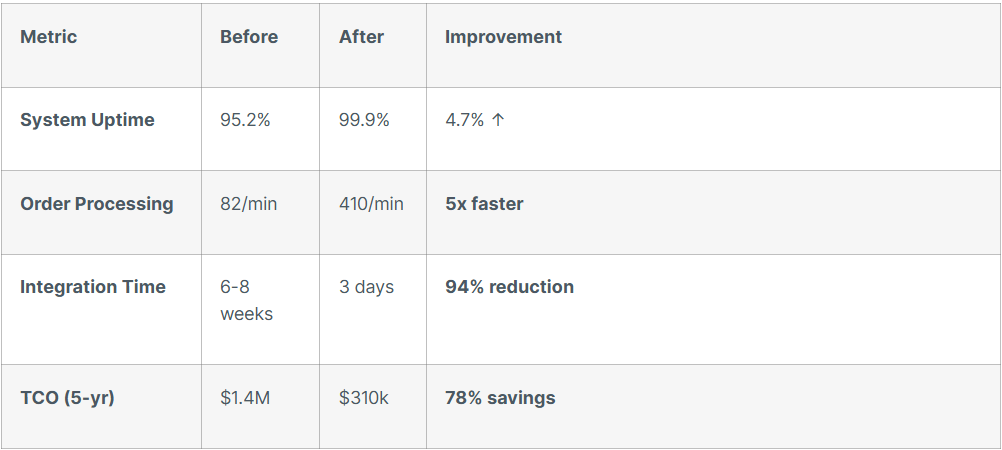Select the 410/min value
This screenshot has height=450, width=1002.
pyautogui.click(x=371, y=204)
